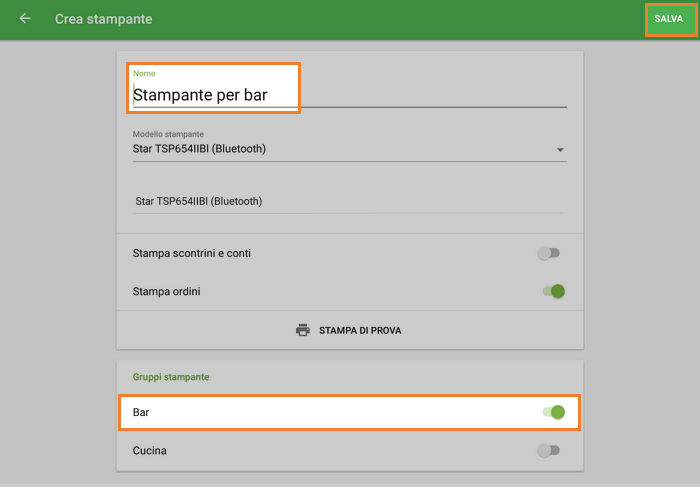Screen dimensions: 700x487
Task: Enable the Stampa scontrini e conti switch
Action: pos(549,253)
